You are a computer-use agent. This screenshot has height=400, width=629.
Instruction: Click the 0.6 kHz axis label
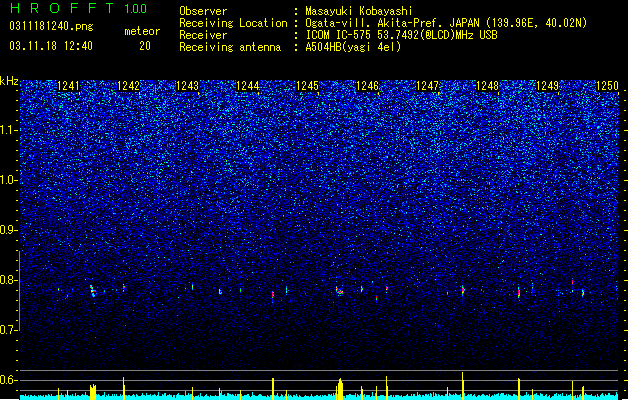[x=8, y=380]
